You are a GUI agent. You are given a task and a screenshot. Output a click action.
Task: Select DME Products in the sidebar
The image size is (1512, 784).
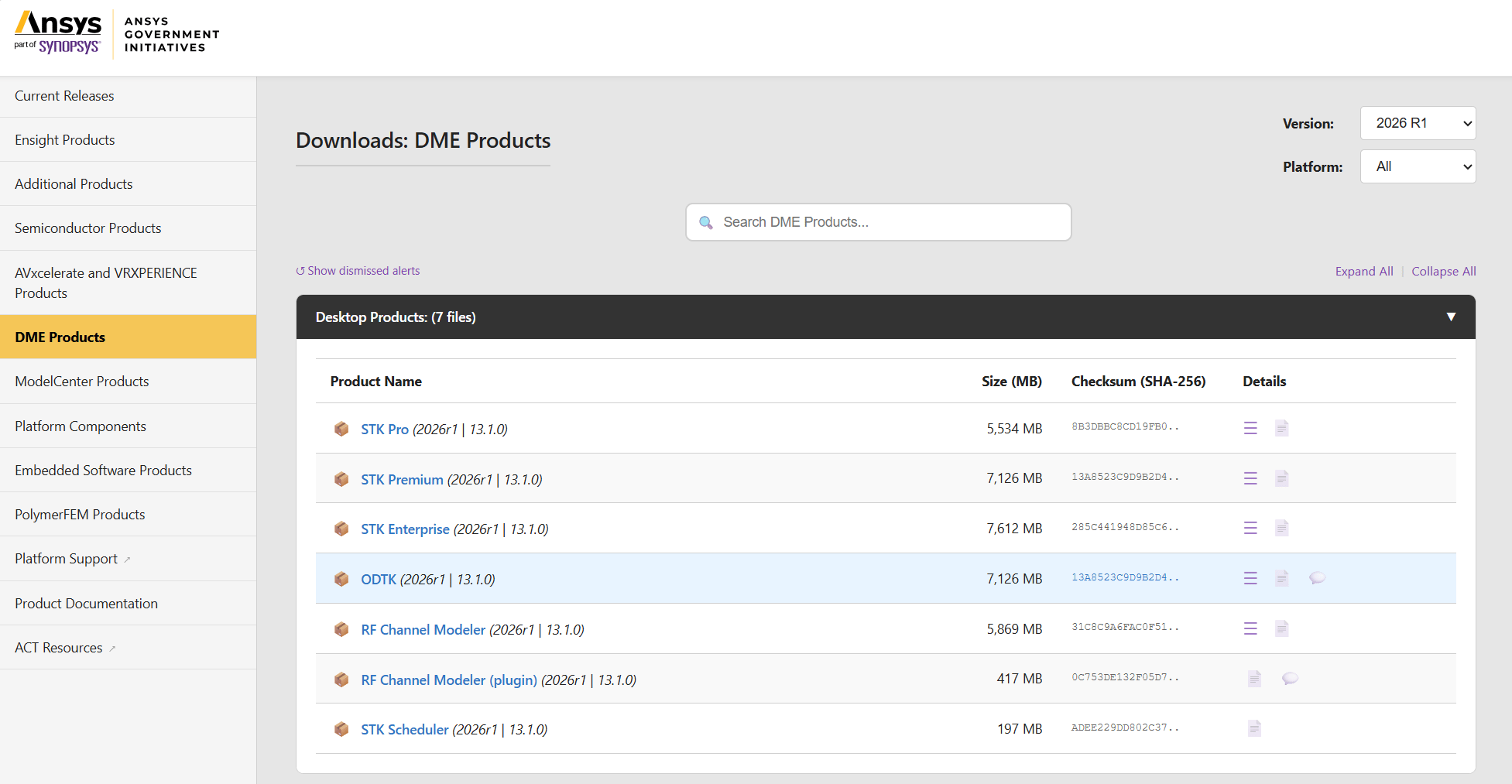(x=129, y=337)
